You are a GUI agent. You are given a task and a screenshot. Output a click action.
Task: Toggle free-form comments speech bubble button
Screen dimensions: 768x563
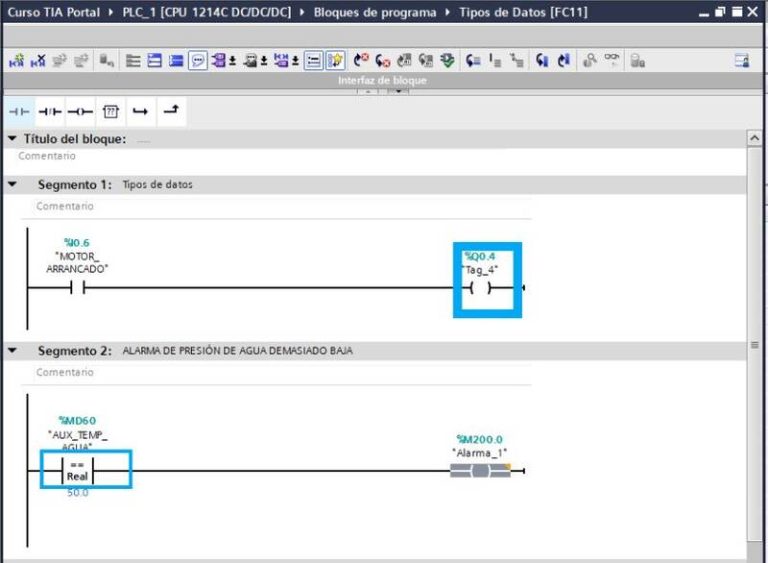click(x=198, y=61)
